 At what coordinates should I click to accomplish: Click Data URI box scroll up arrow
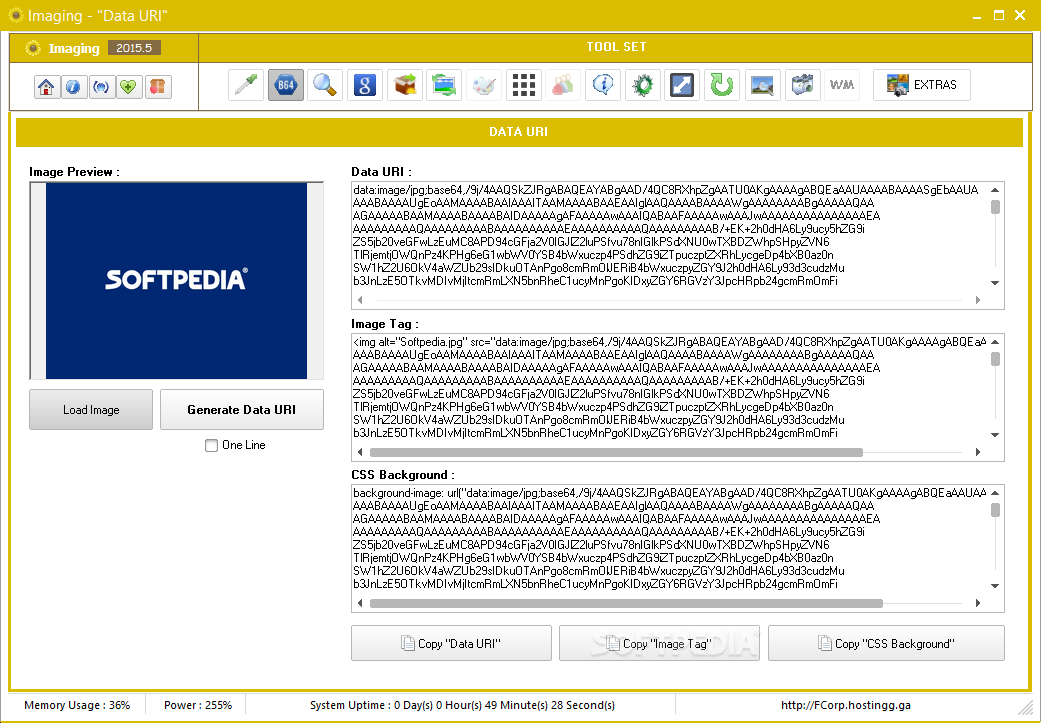pyautogui.click(x=995, y=190)
